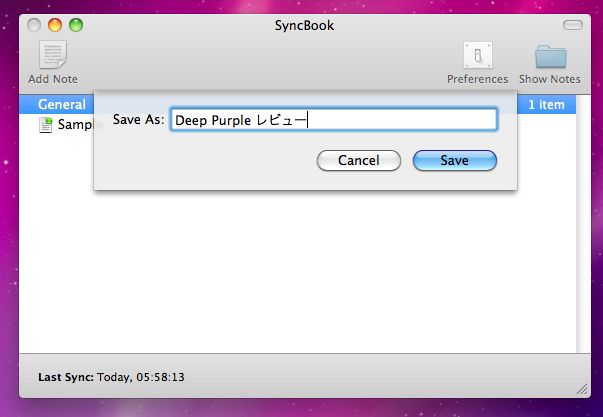Screen dimensions: 603x417
Task: Click the yellow minimize window button
Action: [x=55, y=25]
